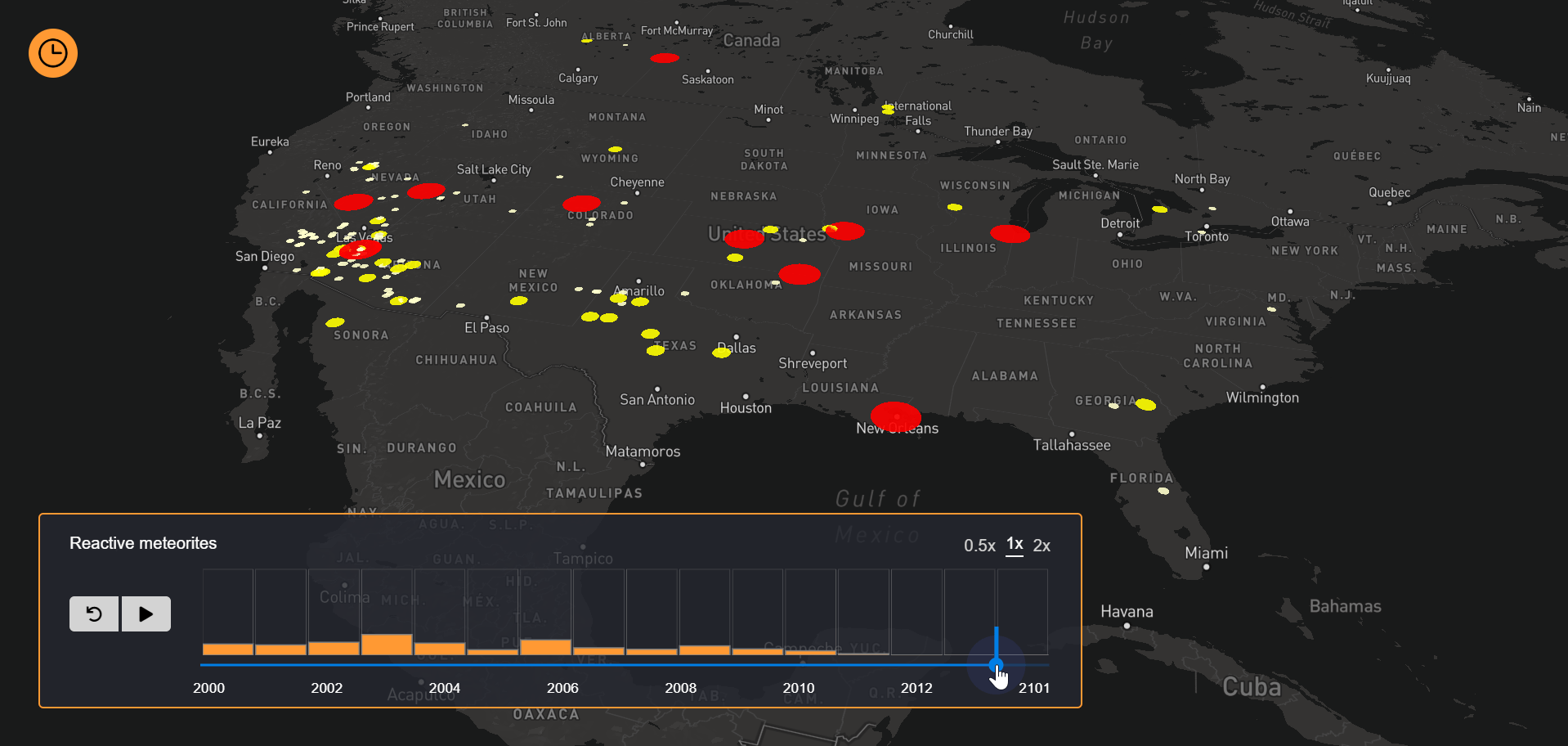Click the yellow marker in Wisconsin
Image resolution: width=1568 pixels, height=746 pixels.
click(x=955, y=207)
